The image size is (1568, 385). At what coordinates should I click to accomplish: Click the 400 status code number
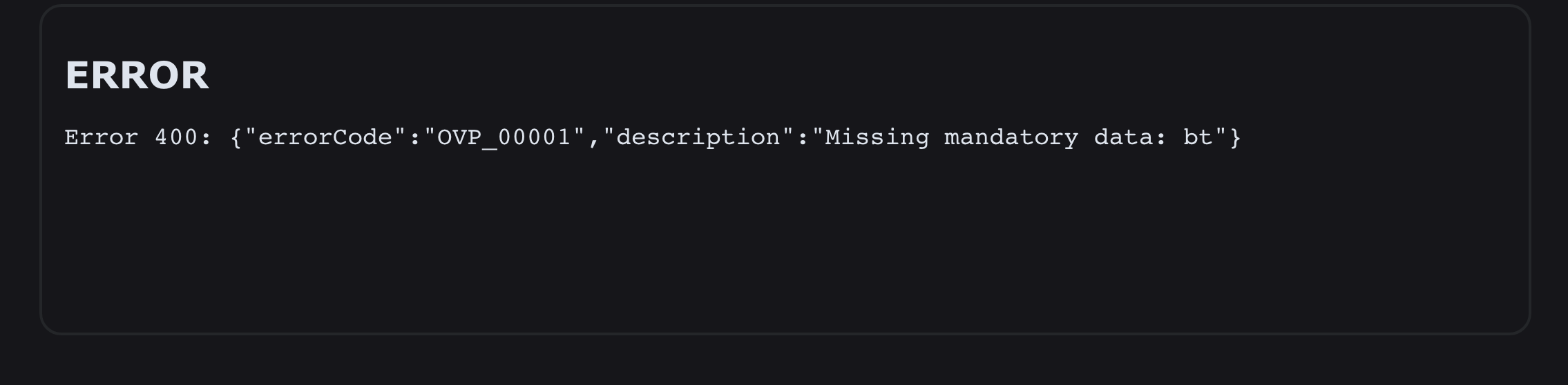pos(176,137)
